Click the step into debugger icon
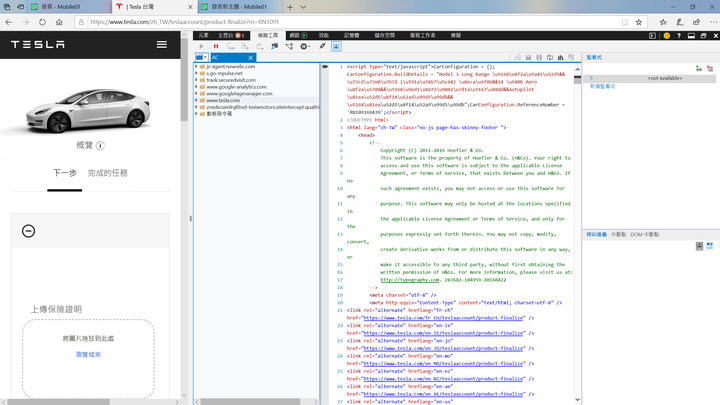 tap(231, 46)
